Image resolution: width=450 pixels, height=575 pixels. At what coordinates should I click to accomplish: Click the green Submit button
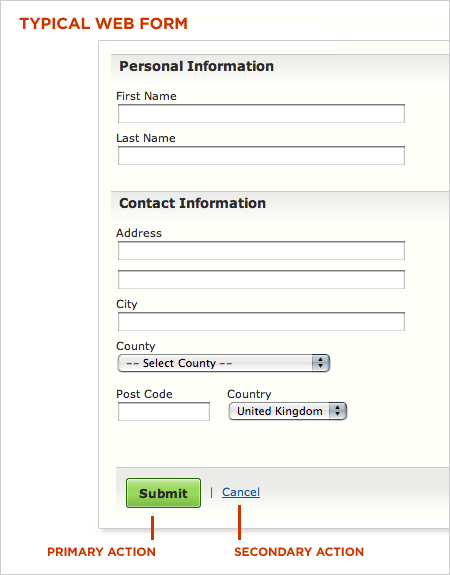click(163, 493)
